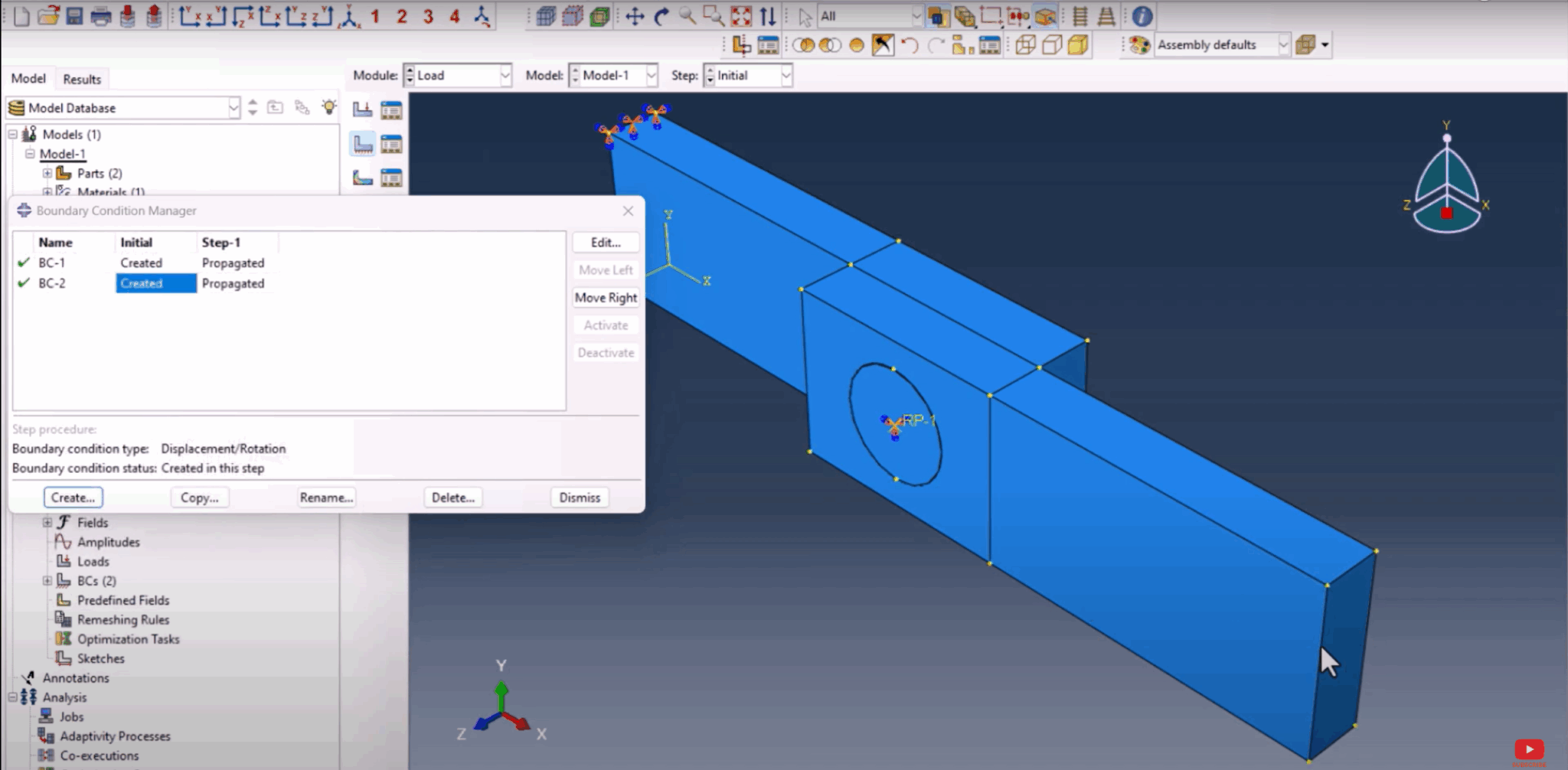The height and width of the screenshot is (770, 1568).
Task: Use the Magnify View tool
Action: 685,15
